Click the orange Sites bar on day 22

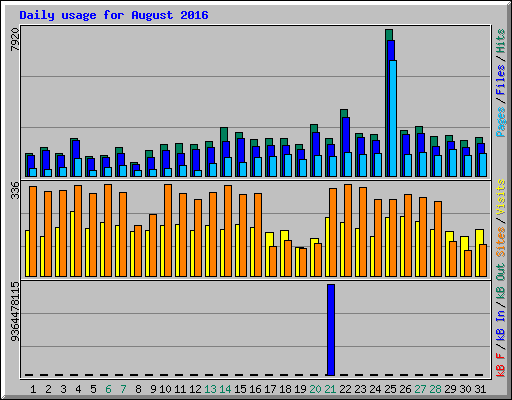pos(348,231)
